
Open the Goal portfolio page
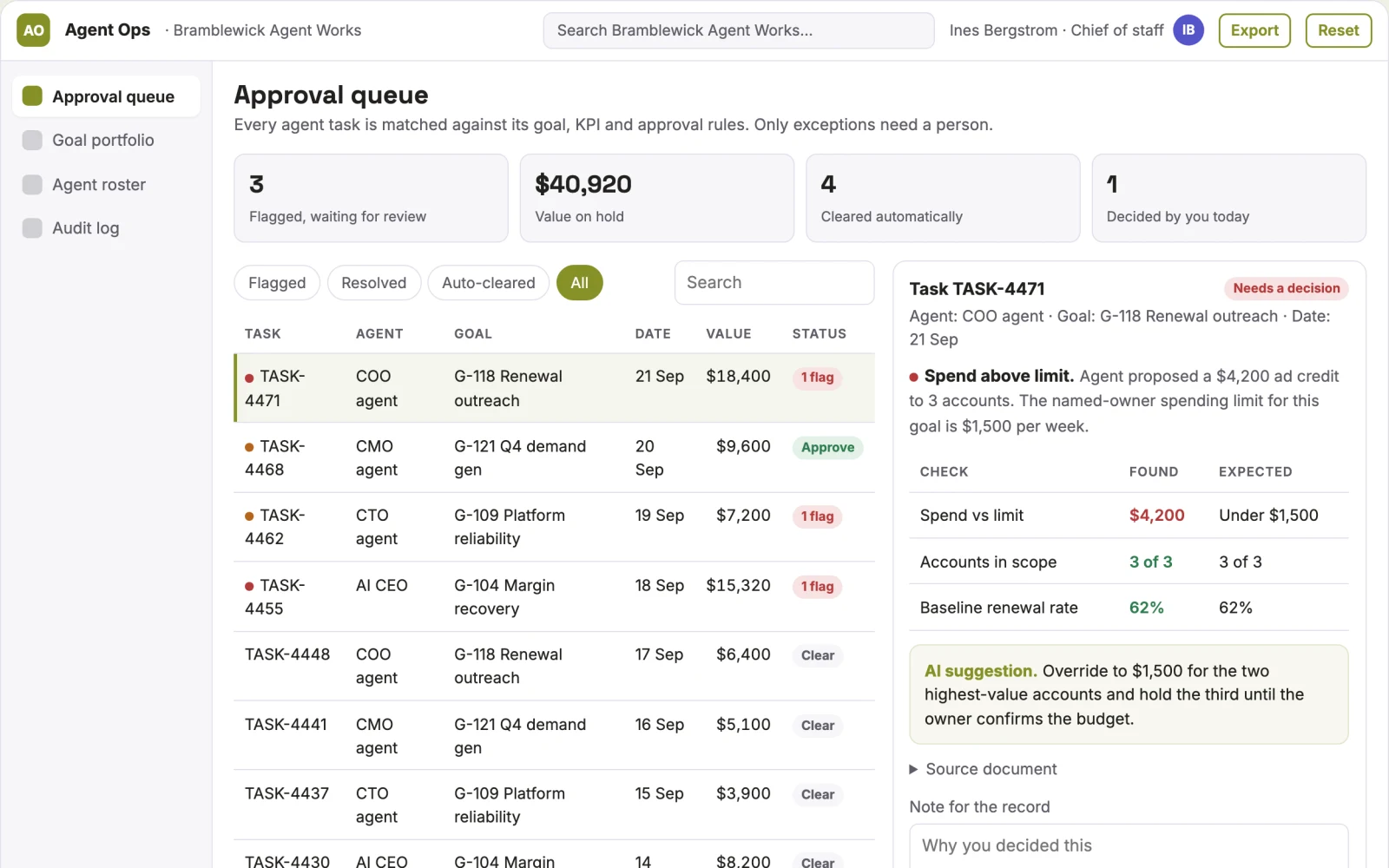[x=106, y=141]
